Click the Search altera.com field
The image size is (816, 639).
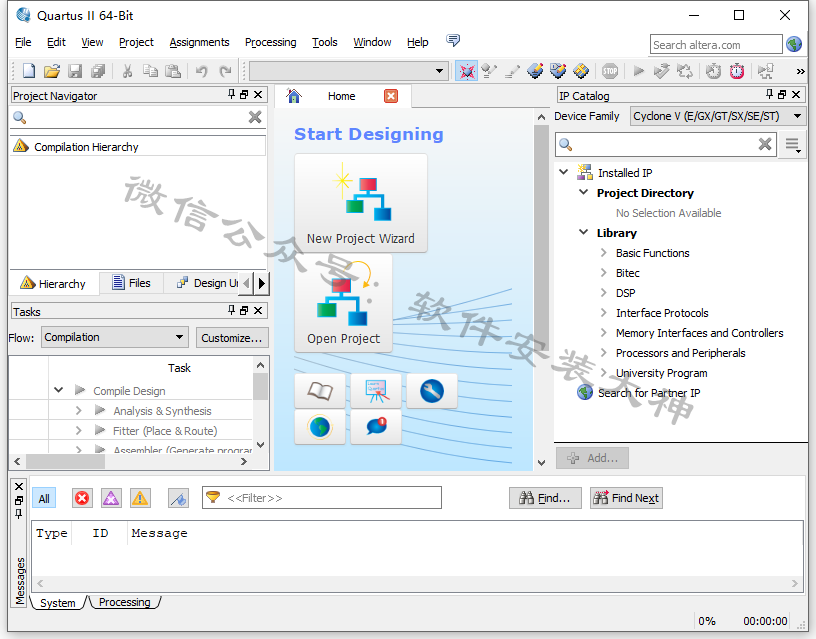pos(716,45)
